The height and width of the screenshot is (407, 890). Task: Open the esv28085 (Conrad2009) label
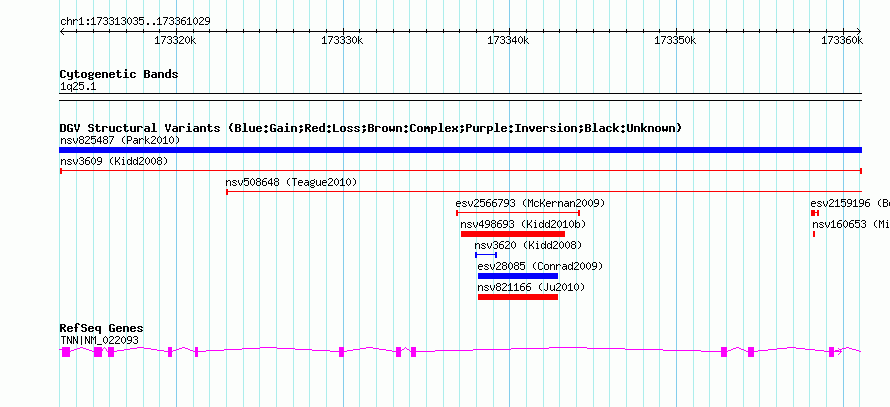(540, 266)
